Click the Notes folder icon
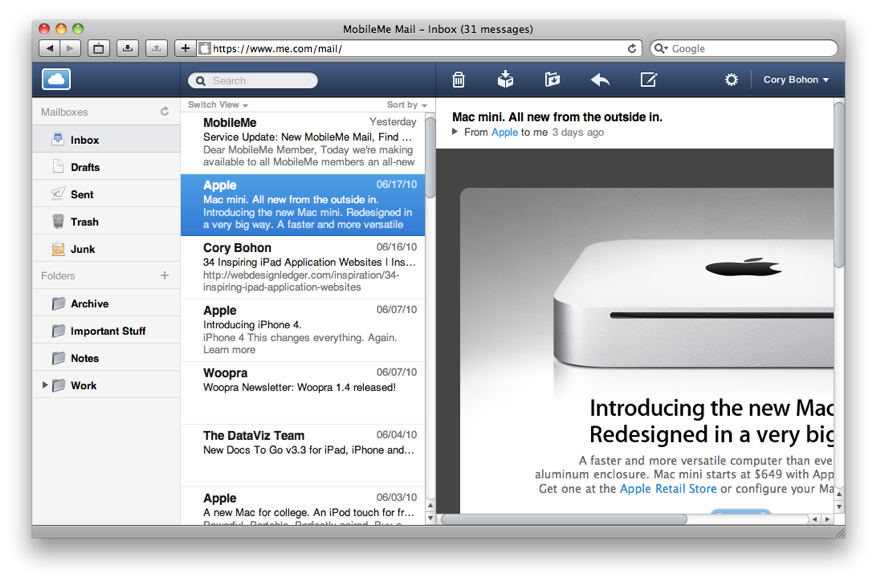The image size is (877, 582). (58, 358)
